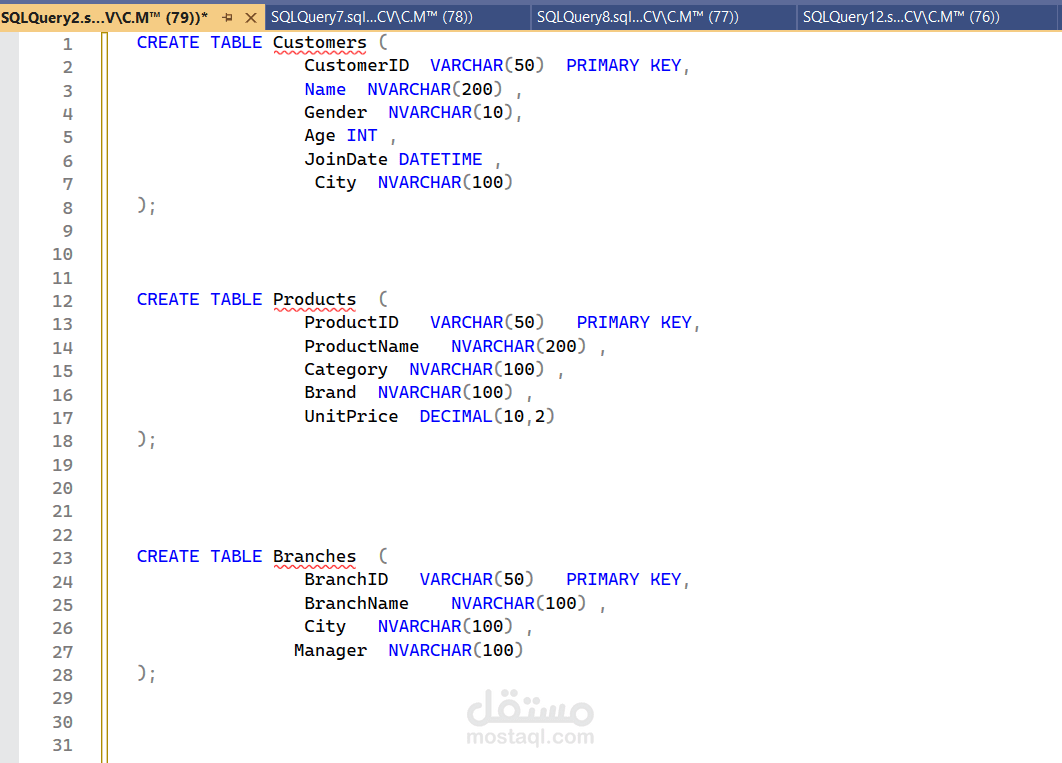Pin the SQLQuery2 tab with pushpin icon
Image resolution: width=1062 pixels, height=763 pixels.
click(228, 18)
